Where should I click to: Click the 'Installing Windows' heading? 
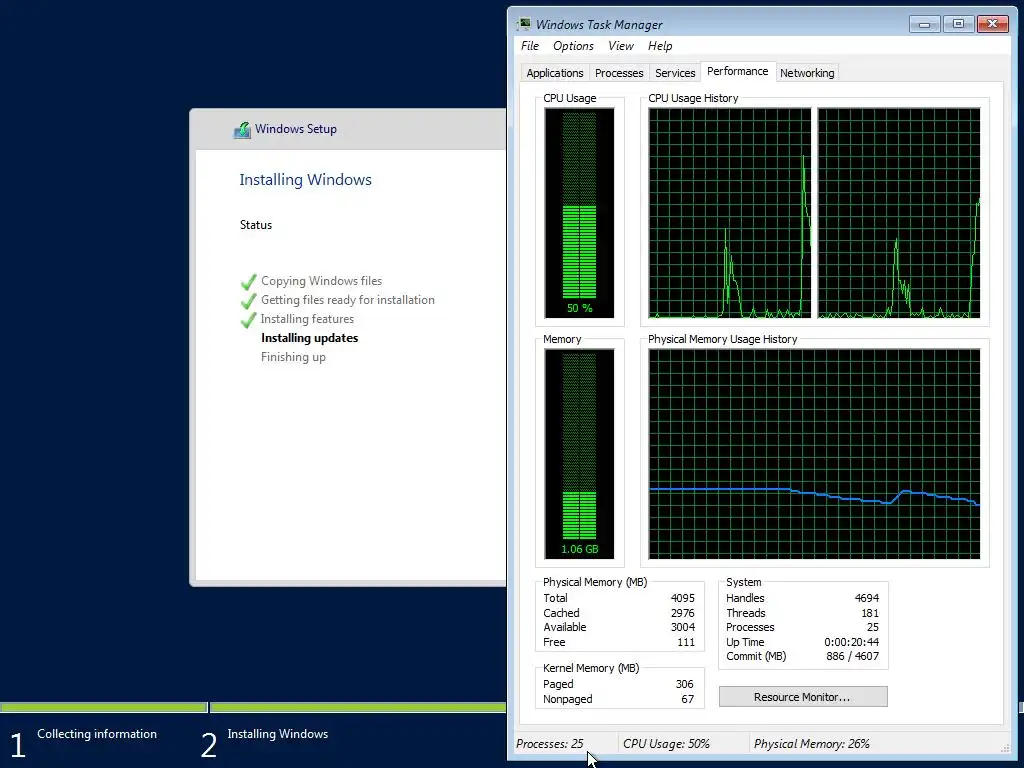click(305, 180)
